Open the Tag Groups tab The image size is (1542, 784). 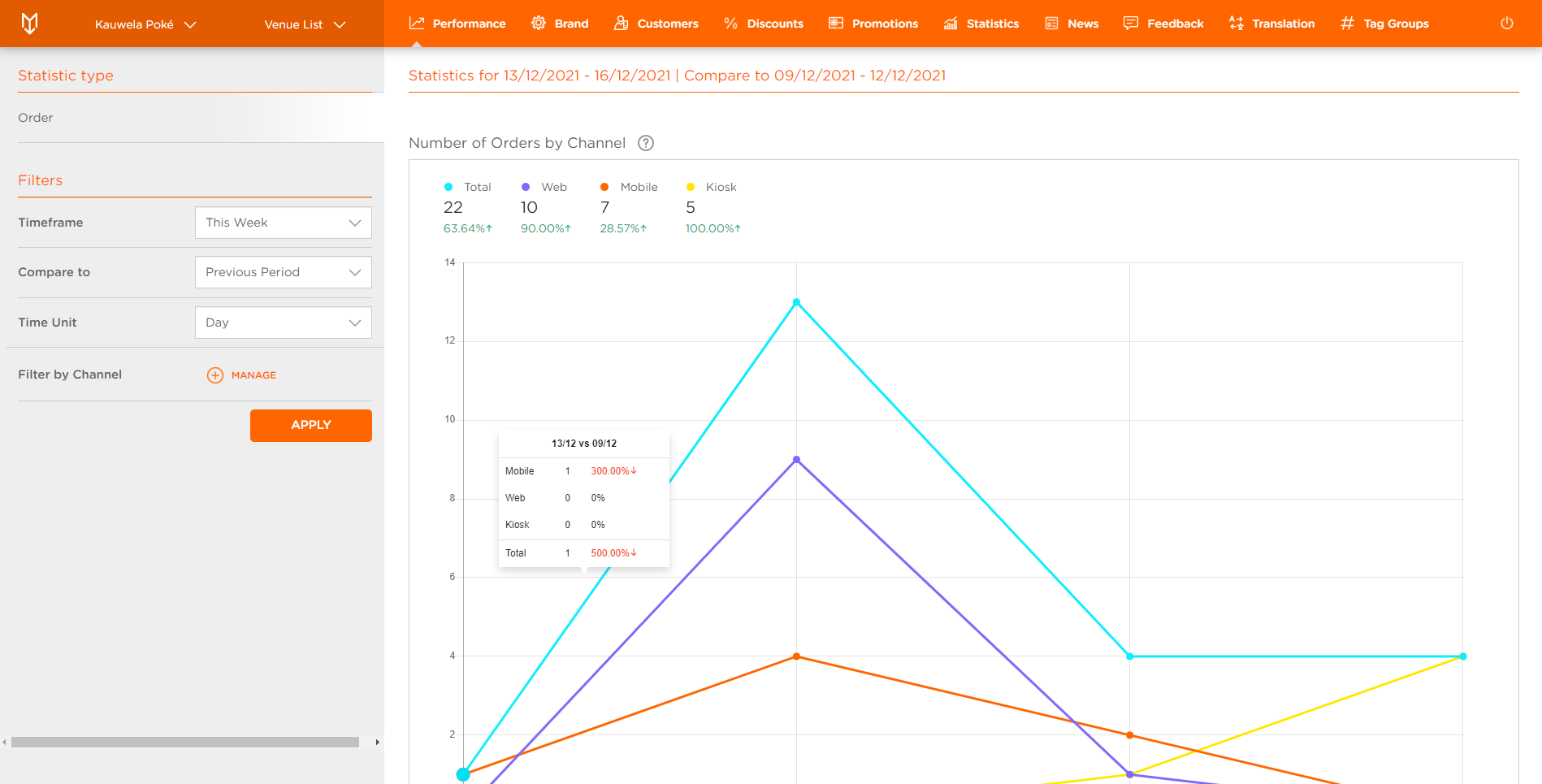pos(1384,24)
